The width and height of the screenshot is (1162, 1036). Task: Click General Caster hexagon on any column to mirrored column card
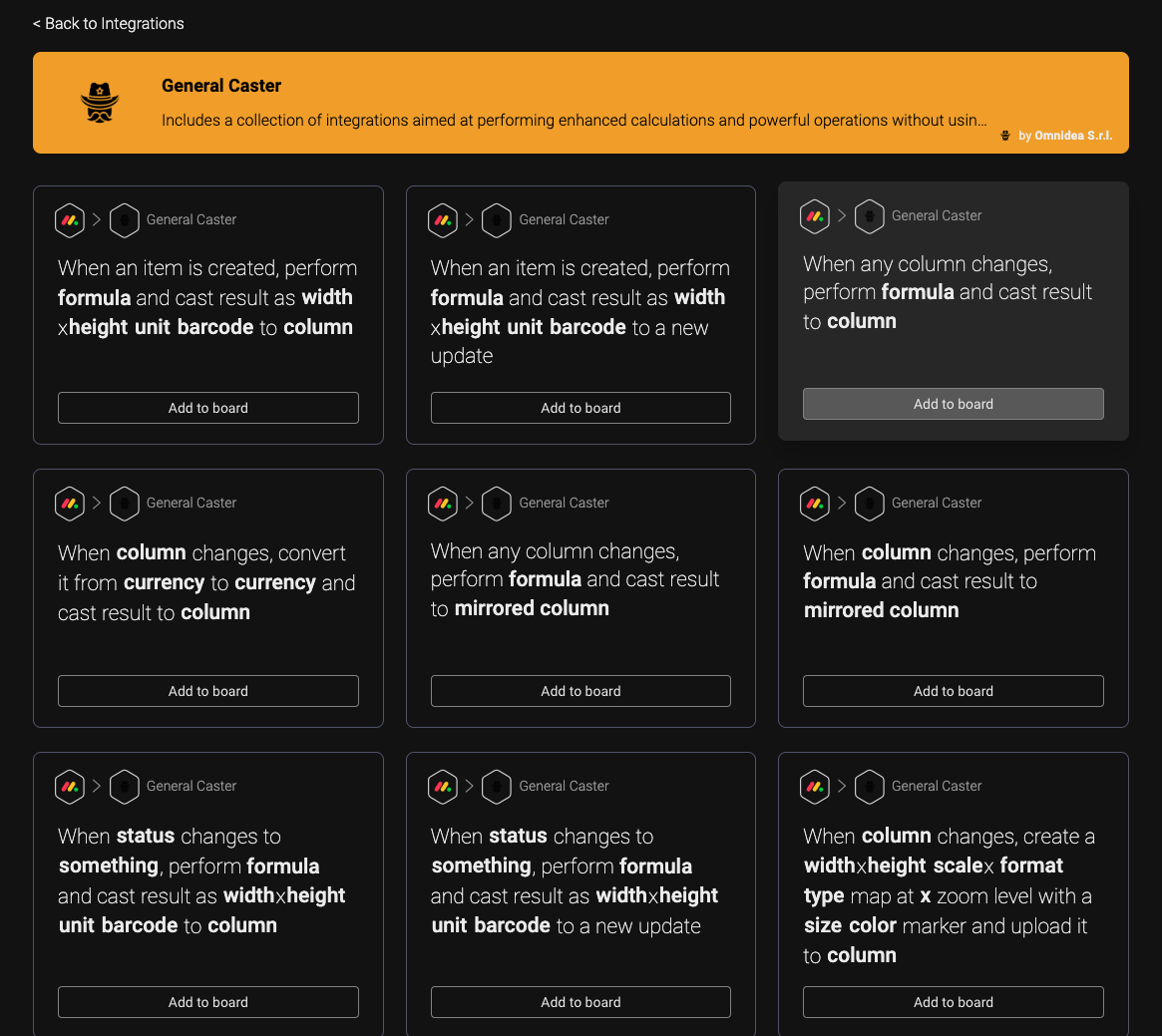tap(497, 504)
